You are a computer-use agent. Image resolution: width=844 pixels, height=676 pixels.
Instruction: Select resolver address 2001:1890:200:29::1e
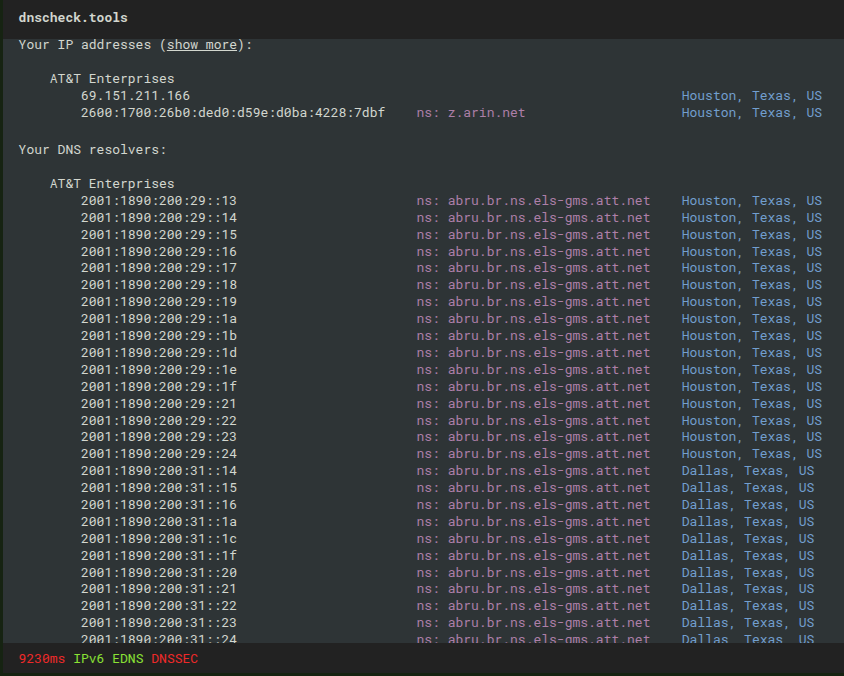159,370
